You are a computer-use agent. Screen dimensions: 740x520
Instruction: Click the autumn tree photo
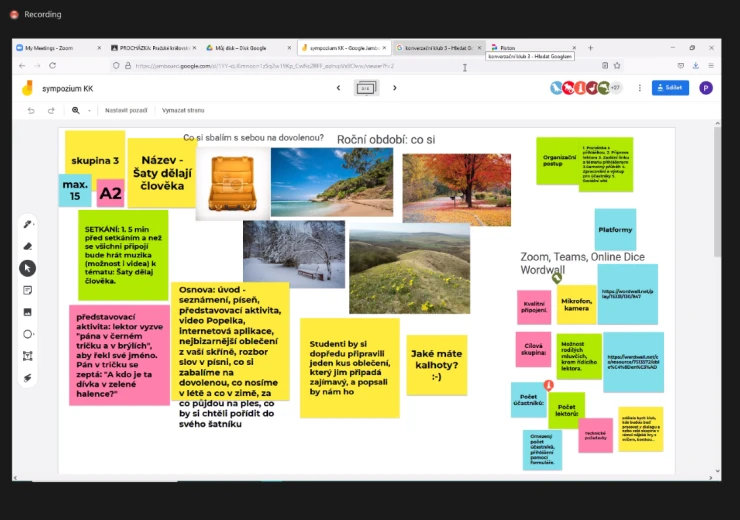click(x=456, y=190)
